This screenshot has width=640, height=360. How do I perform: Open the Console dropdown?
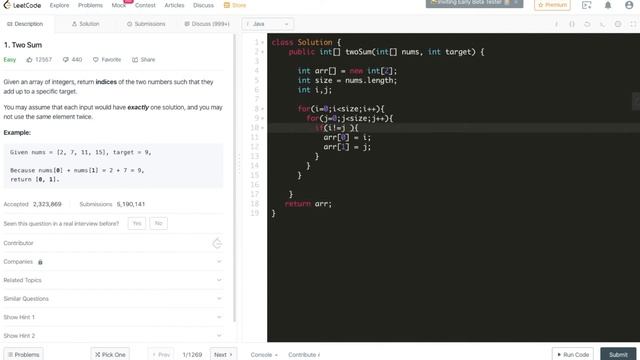pos(264,355)
